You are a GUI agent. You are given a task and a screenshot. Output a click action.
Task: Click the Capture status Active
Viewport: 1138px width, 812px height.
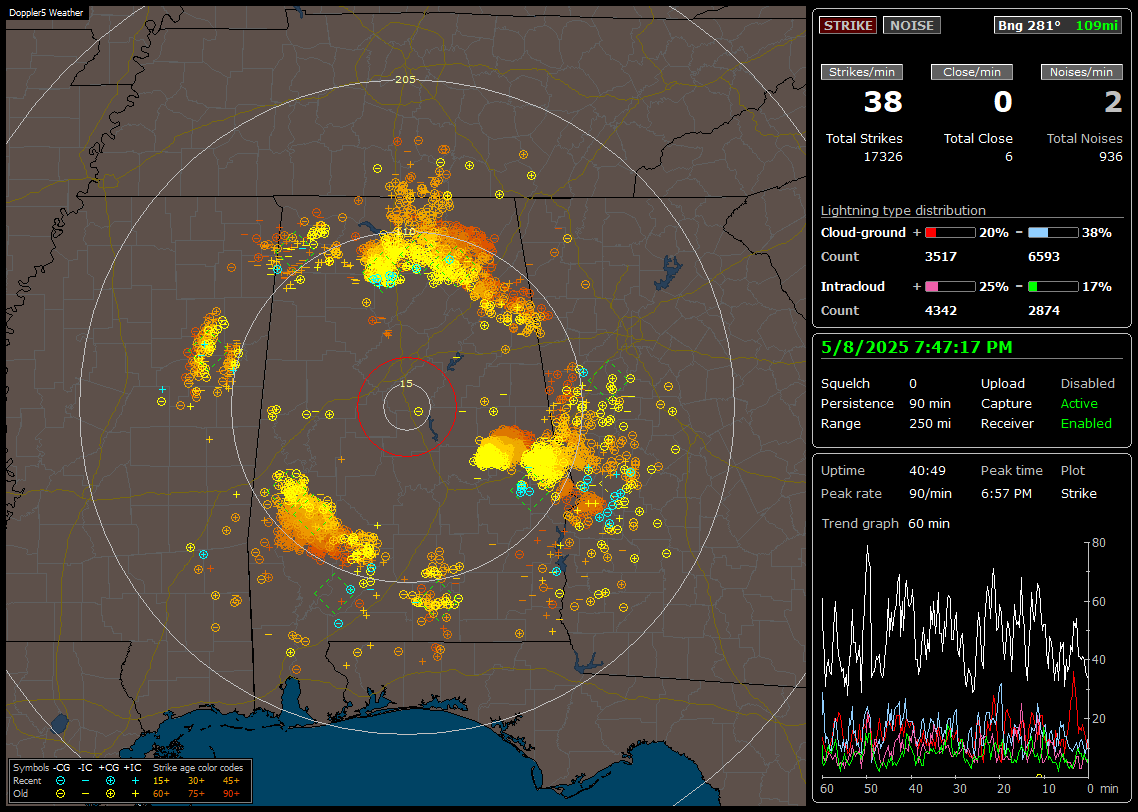(1079, 403)
